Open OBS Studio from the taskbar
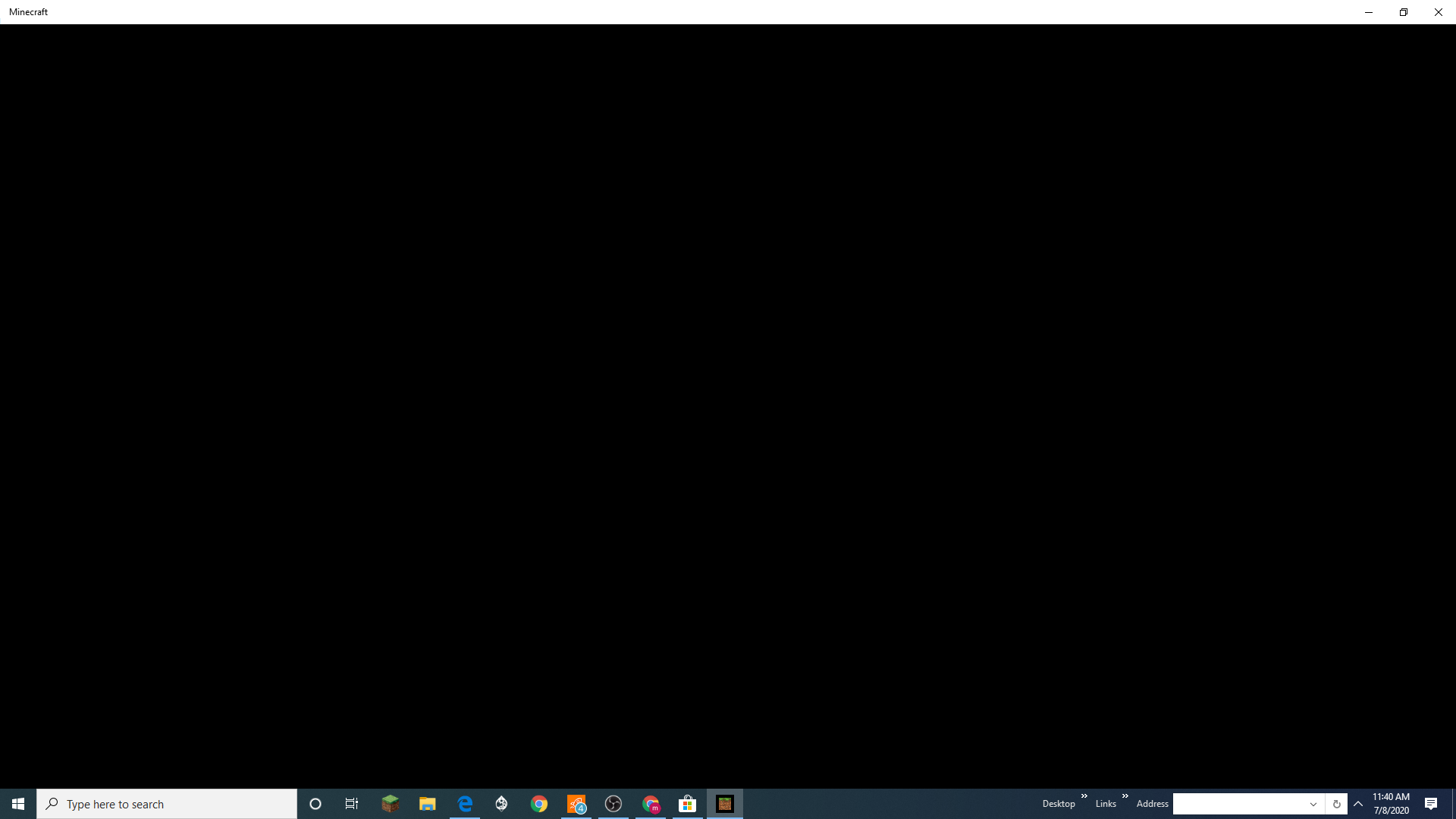 point(613,804)
